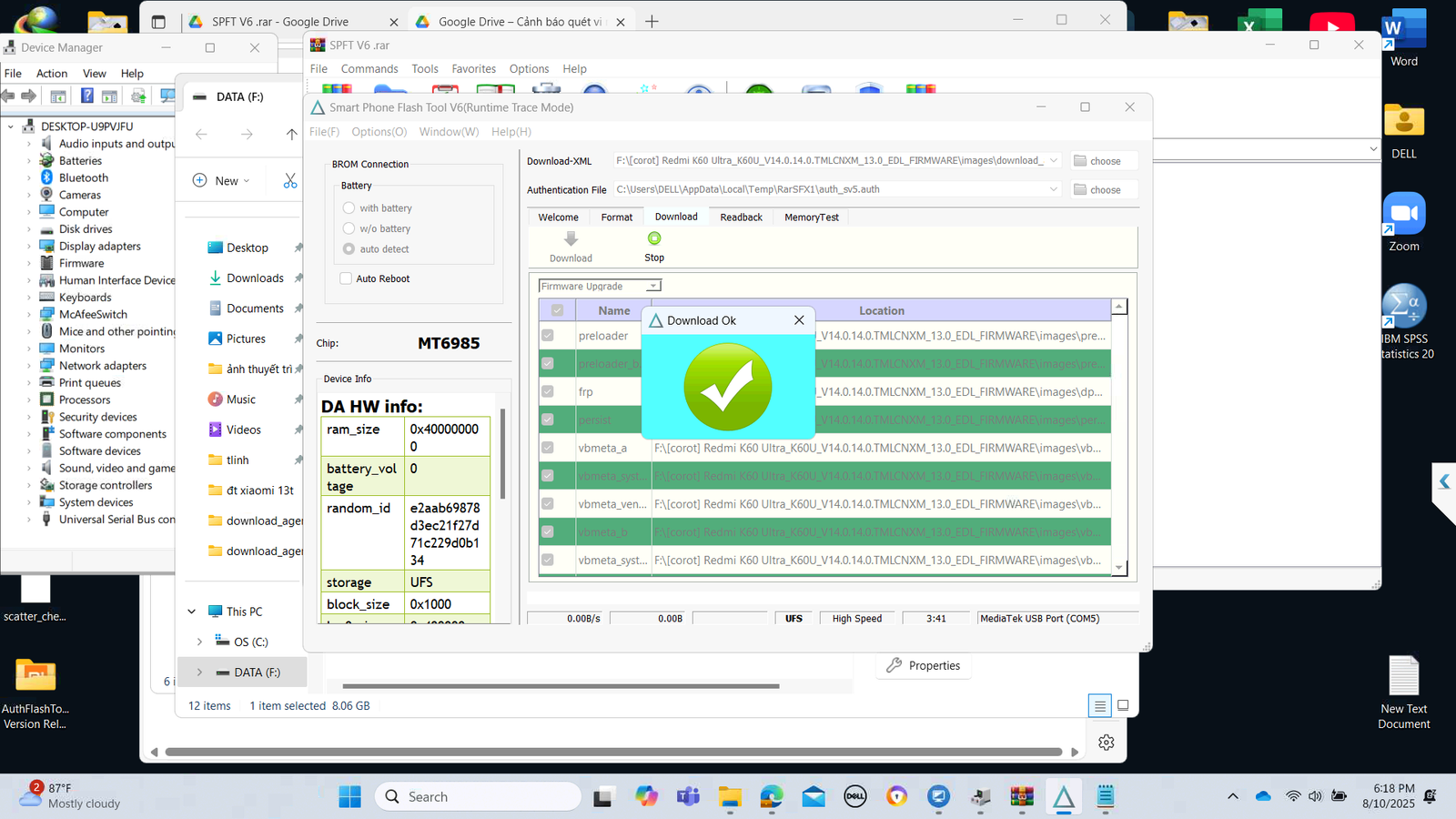Switch to the Welcome tab
Viewport: 1456px width, 819px height.
pyautogui.click(x=558, y=217)
